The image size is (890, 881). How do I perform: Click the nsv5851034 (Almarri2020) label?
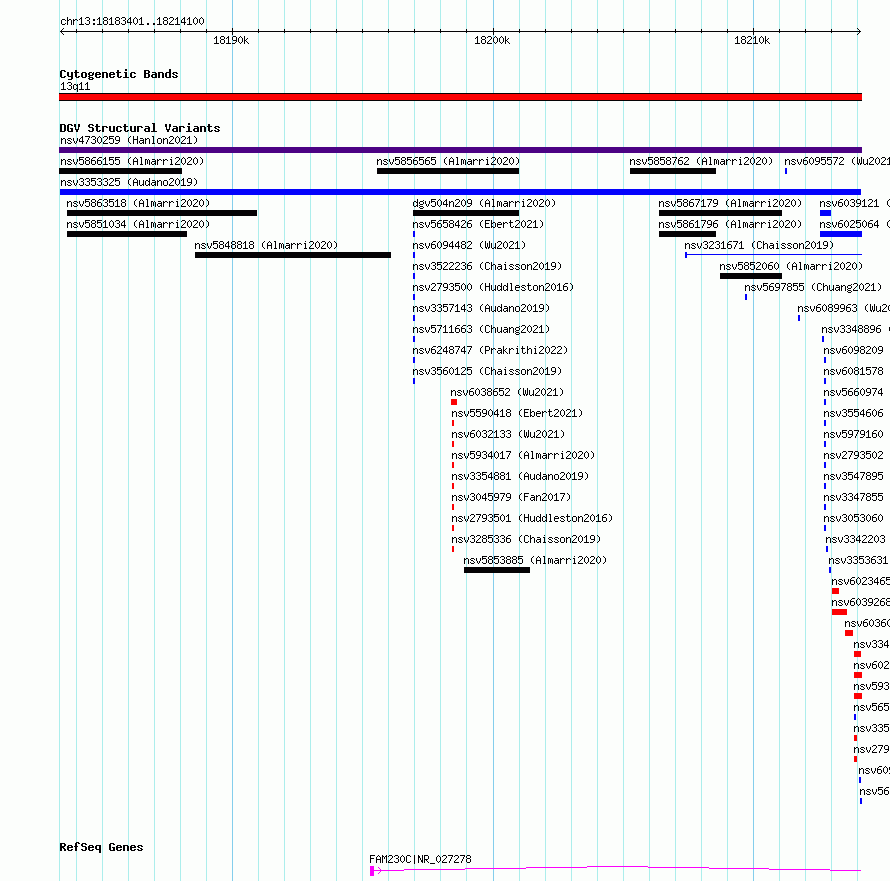coord(138,224)
